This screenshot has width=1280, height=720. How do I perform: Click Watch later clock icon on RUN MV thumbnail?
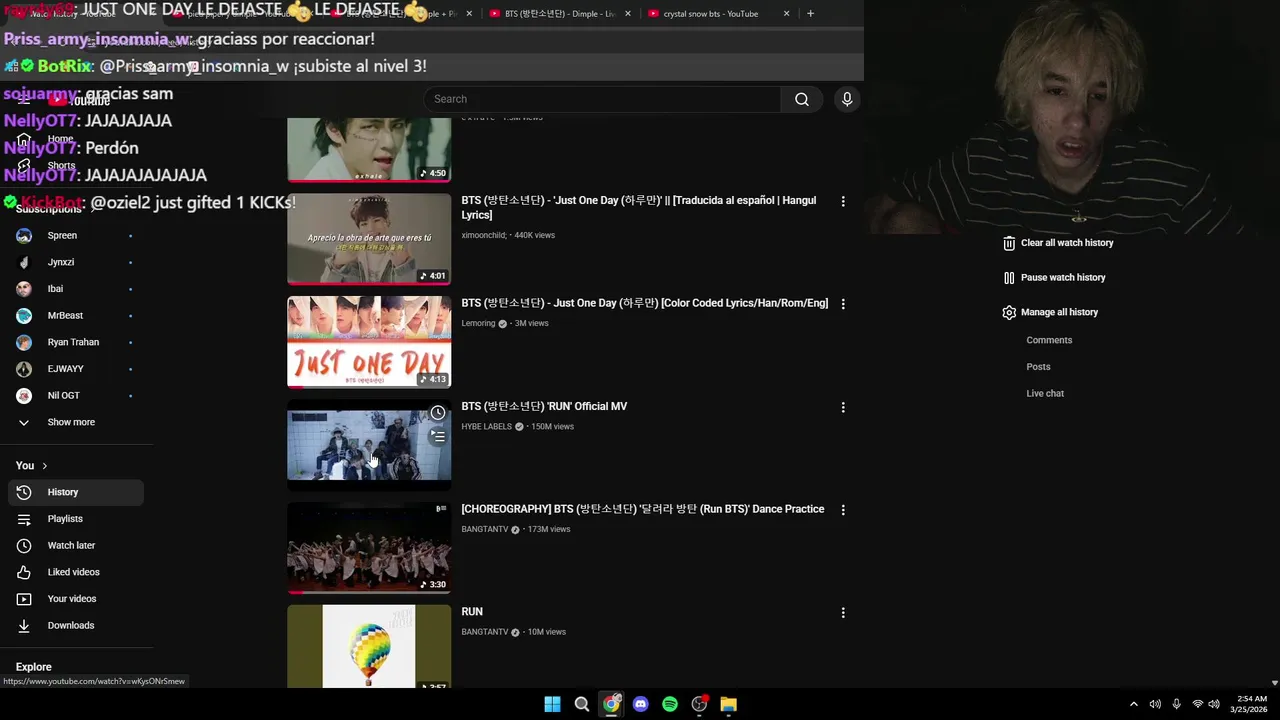(438, 413)
